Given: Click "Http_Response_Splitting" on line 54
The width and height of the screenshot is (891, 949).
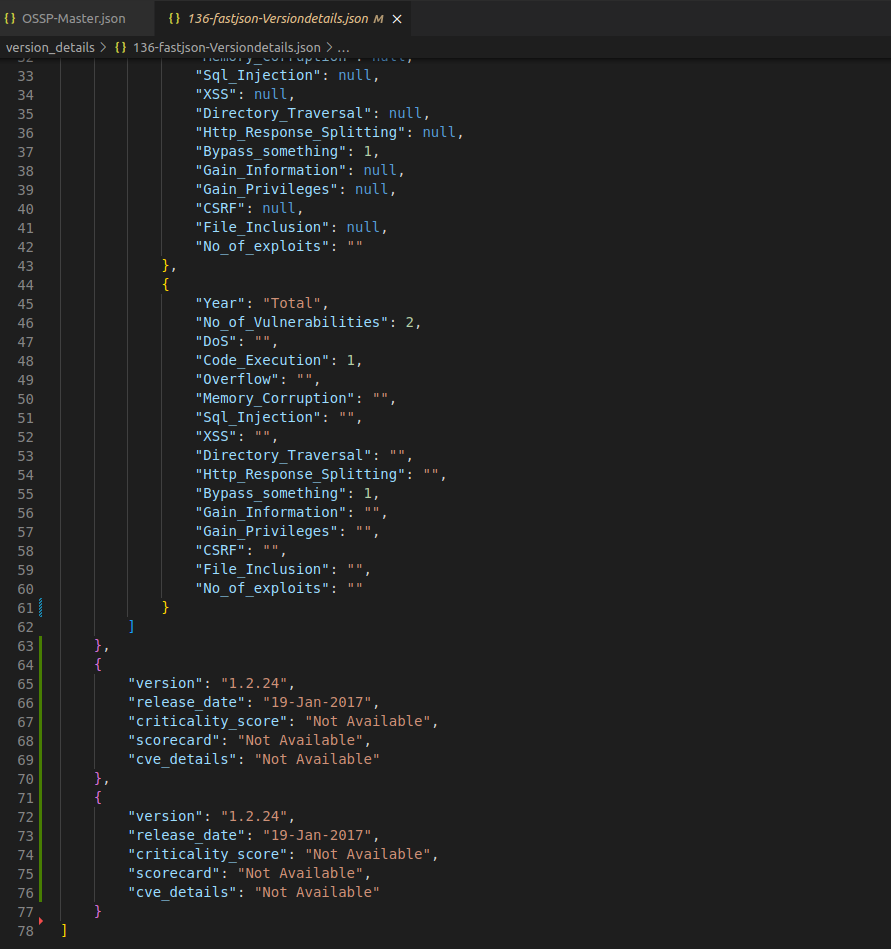Looking at the screenshot, I should pos(300,474).
